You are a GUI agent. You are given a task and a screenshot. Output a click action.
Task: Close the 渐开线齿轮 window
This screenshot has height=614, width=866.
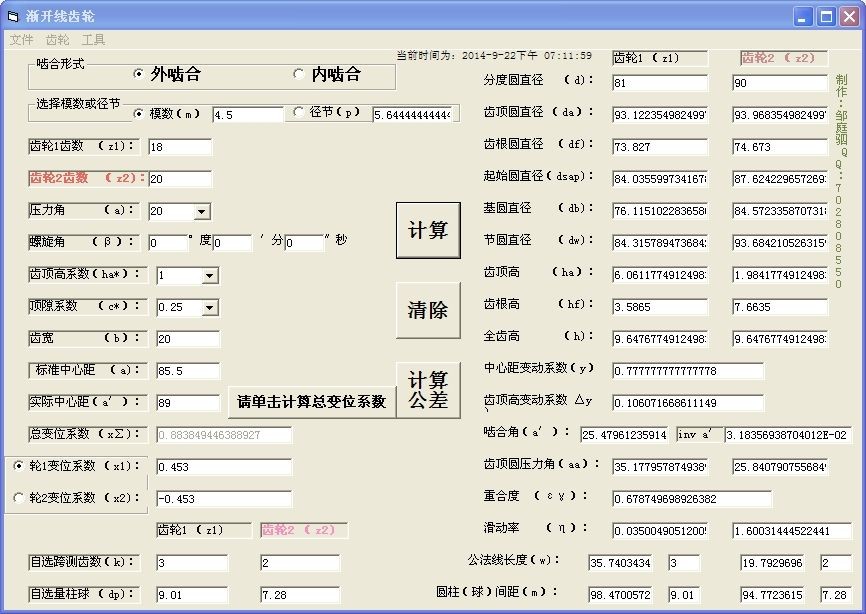point(849,17)
